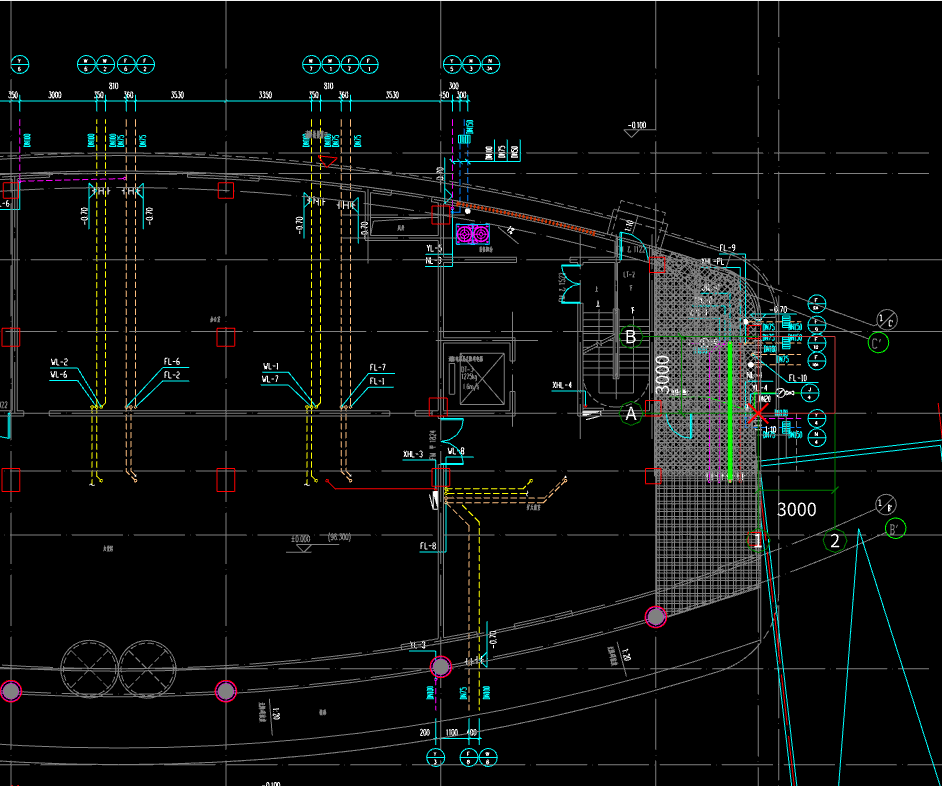Image resolution: width=942 pixels, height=786 pixels.
Task: Click the green circle axis marker B'
Action: 895,529
